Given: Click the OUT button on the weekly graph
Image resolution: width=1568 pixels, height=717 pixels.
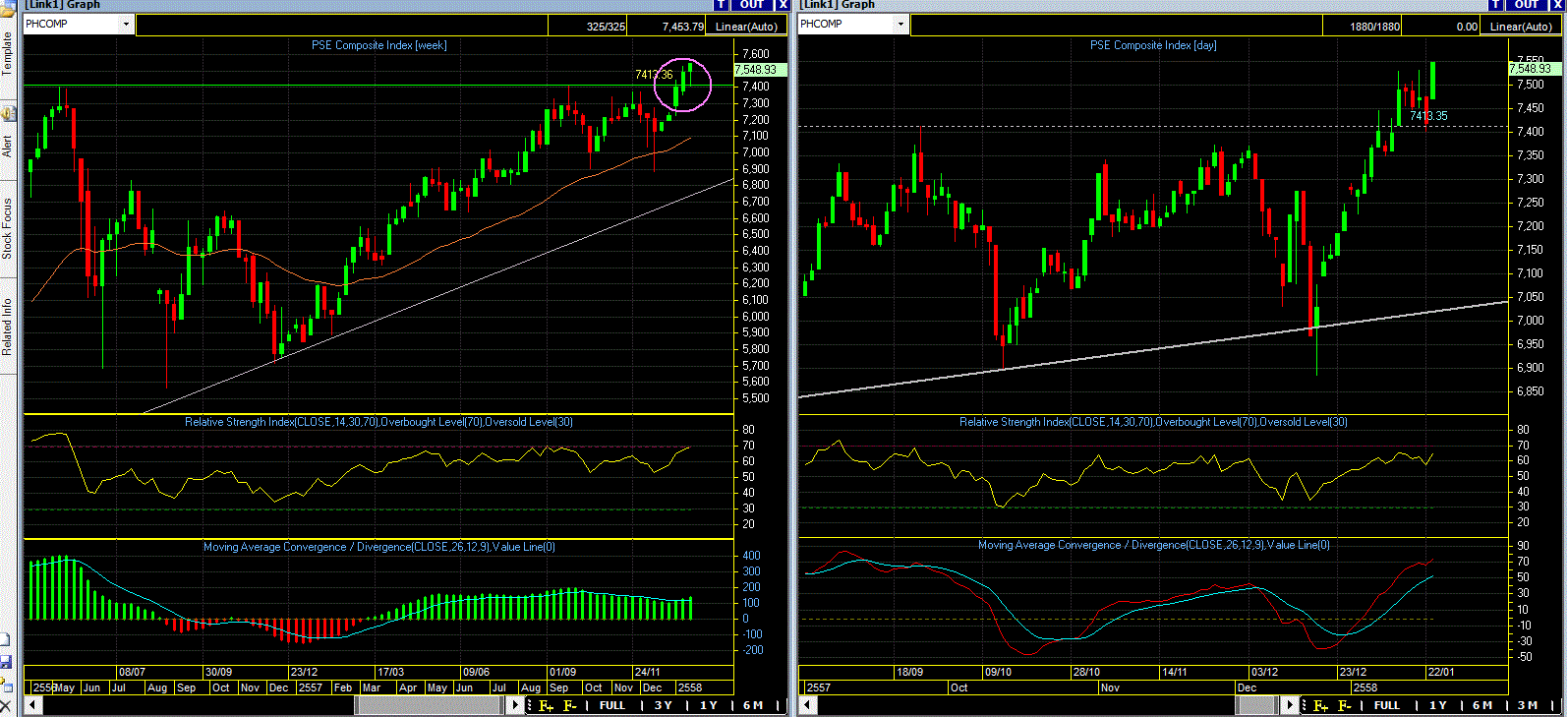Looking at the screenshot, I should (752, 5).
